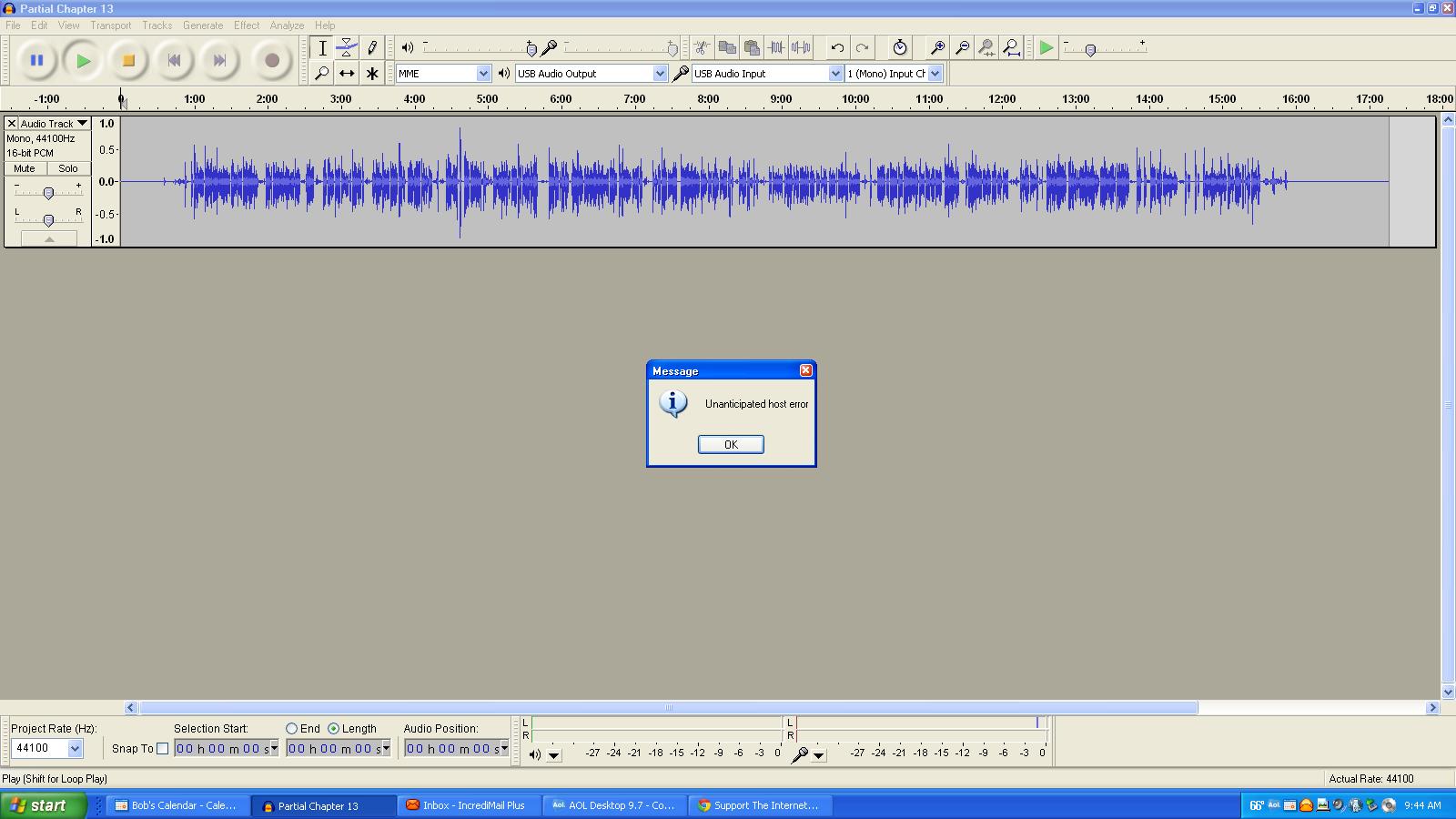Select the Draw tool
Viewport: 1456px width, 819px height.
pos(373,47)
